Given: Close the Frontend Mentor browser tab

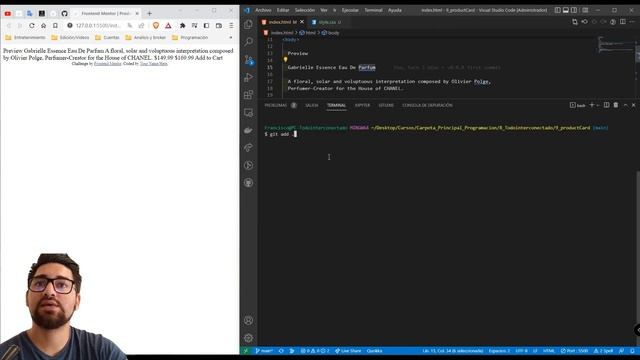Looking at the screenshot, I should point(137,13).
